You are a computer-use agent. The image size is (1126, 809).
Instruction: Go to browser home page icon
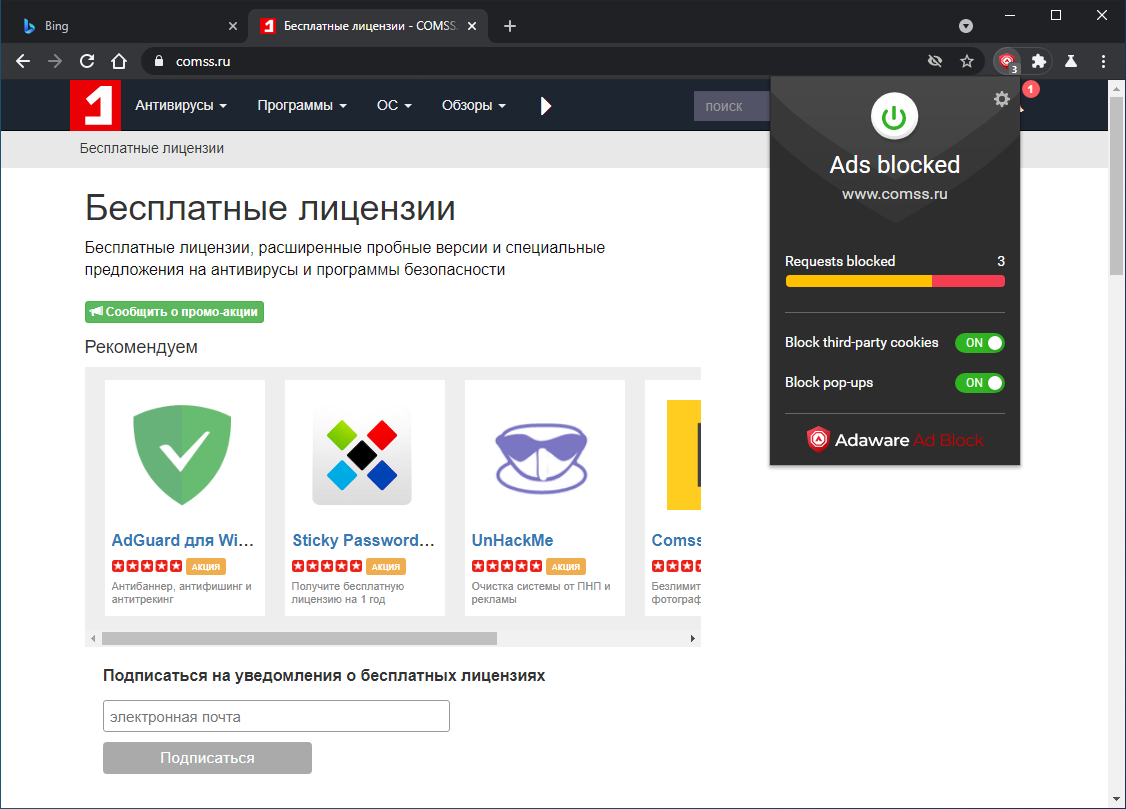point(119,61)
